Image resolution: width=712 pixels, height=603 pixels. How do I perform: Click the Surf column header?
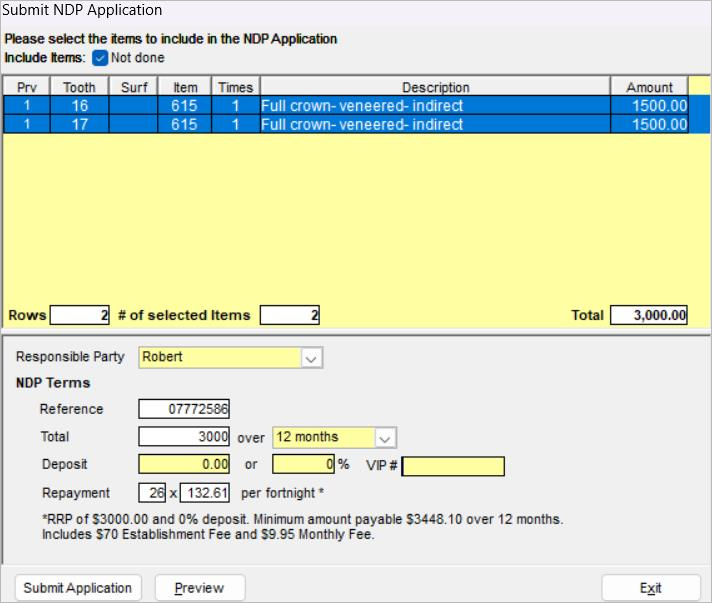[x=134, y=87]
